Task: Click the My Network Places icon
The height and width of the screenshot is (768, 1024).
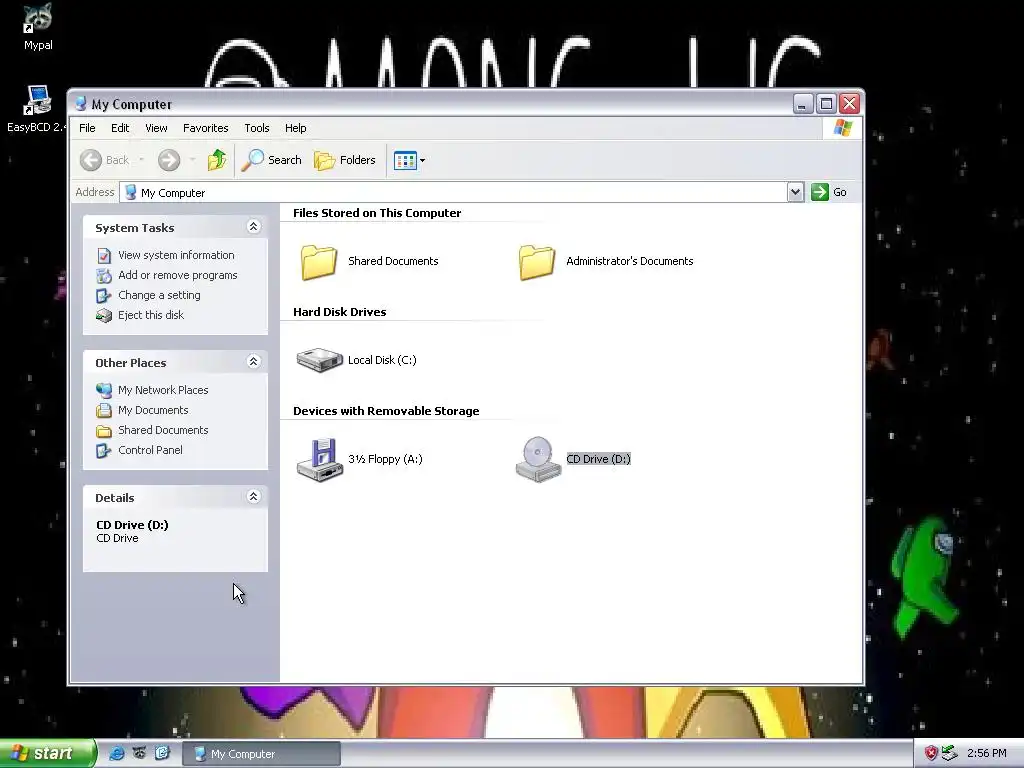Action: pyautogui.click(x=104, y=391)
